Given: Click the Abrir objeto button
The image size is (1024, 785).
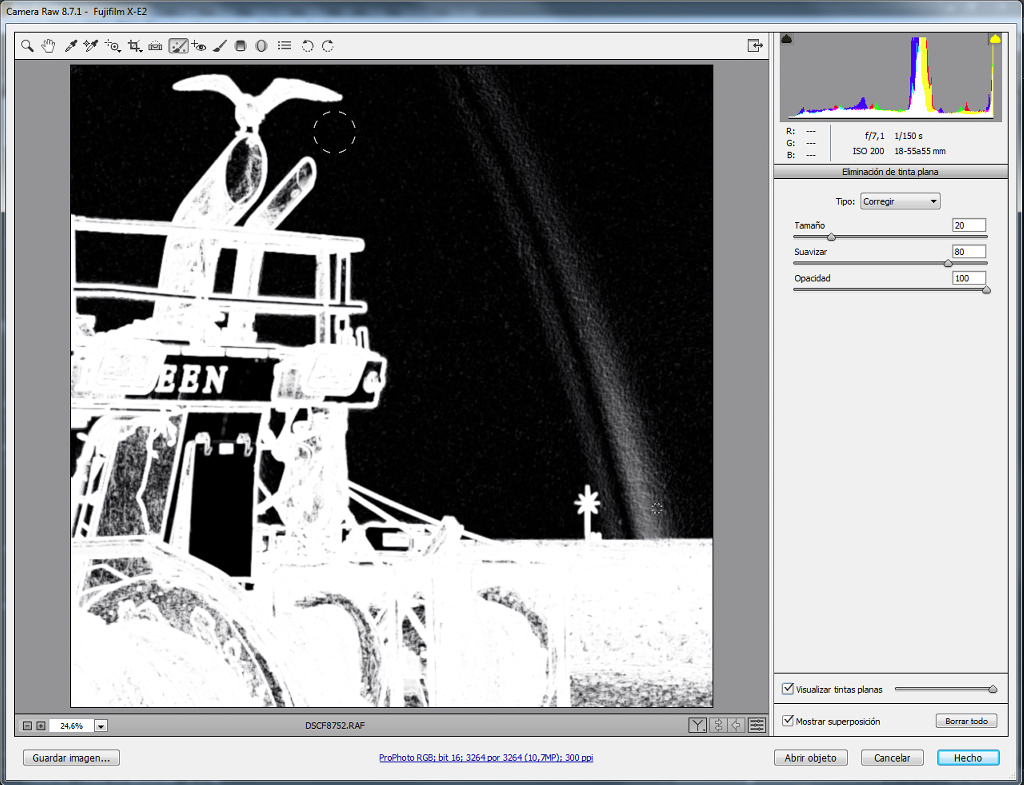Looking at the screenshot, I should 810,758.
